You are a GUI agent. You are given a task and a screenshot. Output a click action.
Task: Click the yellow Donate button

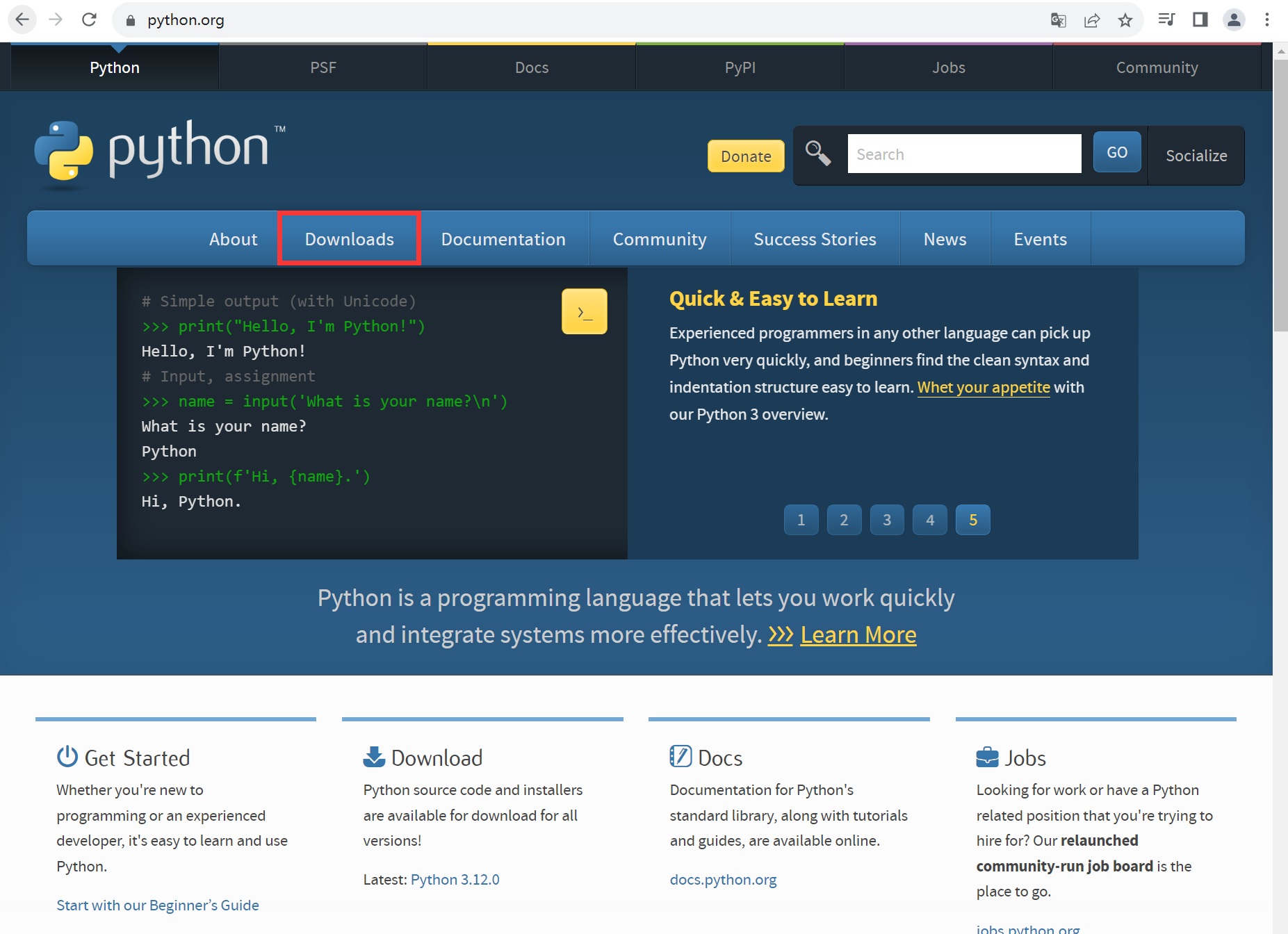pyautogui.click(x=746, y=156)
